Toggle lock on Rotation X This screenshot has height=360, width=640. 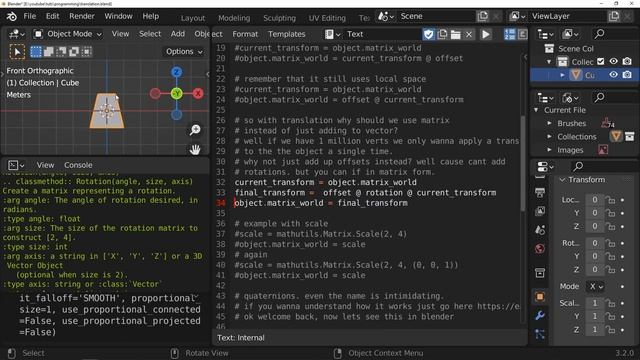pos(611,243)
